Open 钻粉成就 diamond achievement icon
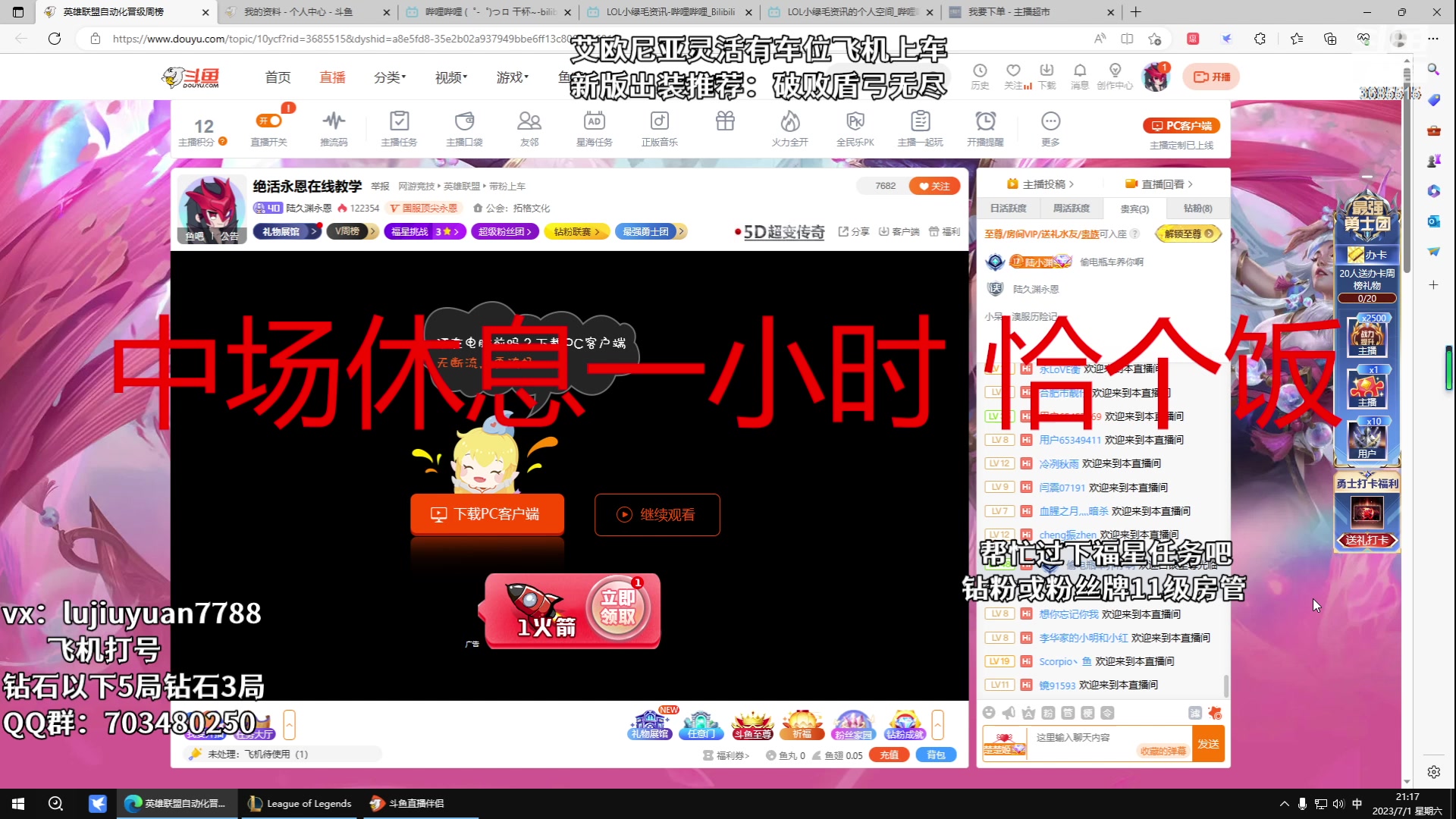1456x819 pixels. click(905, 724)
